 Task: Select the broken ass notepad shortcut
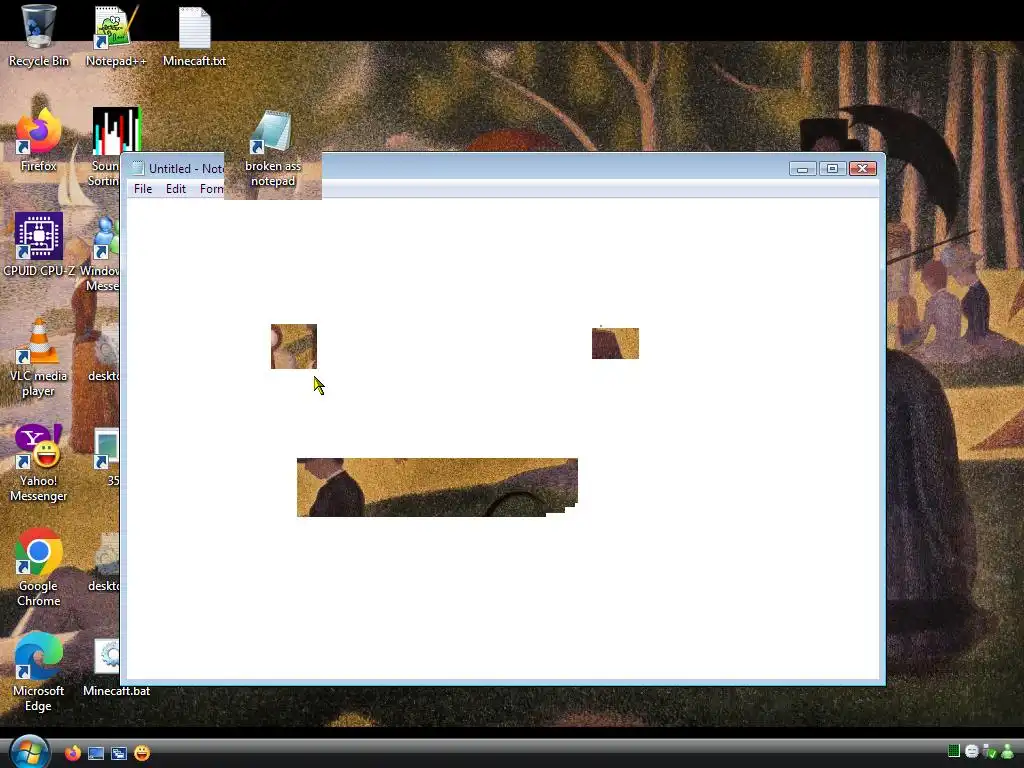(x=272, y=149)
